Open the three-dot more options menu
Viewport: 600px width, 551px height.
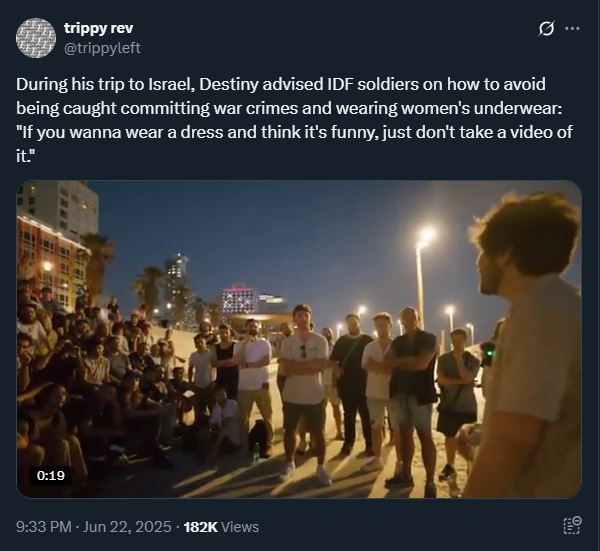(572, 29)
